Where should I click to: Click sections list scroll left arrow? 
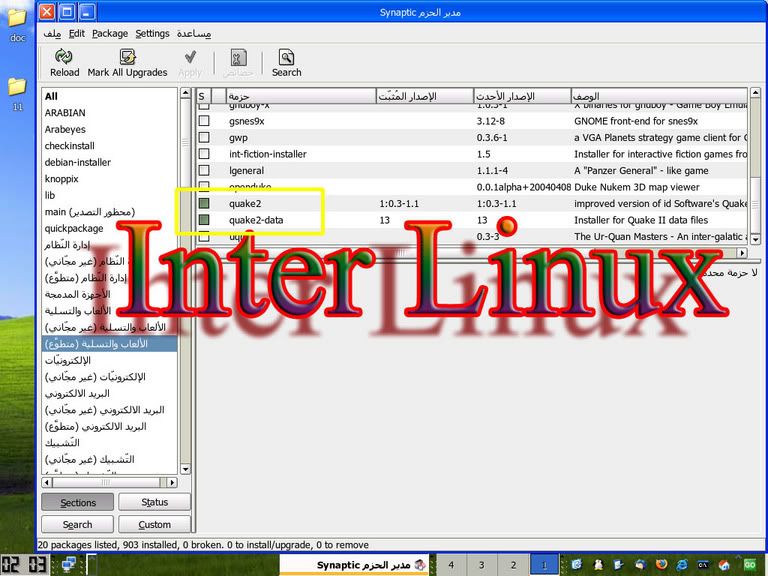click(x=47, y=482)
